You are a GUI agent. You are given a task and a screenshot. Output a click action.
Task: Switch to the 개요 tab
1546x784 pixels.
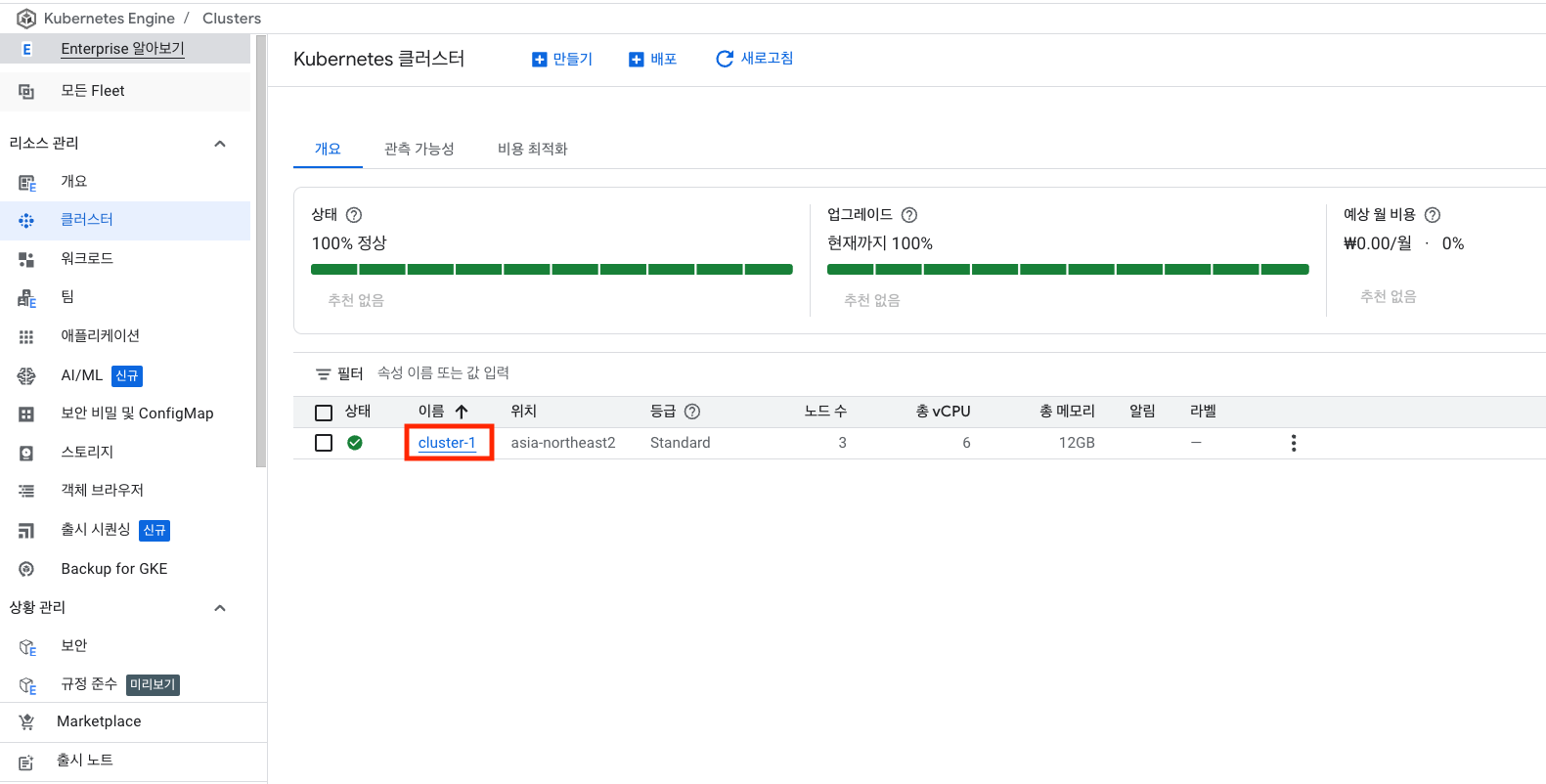328,149
